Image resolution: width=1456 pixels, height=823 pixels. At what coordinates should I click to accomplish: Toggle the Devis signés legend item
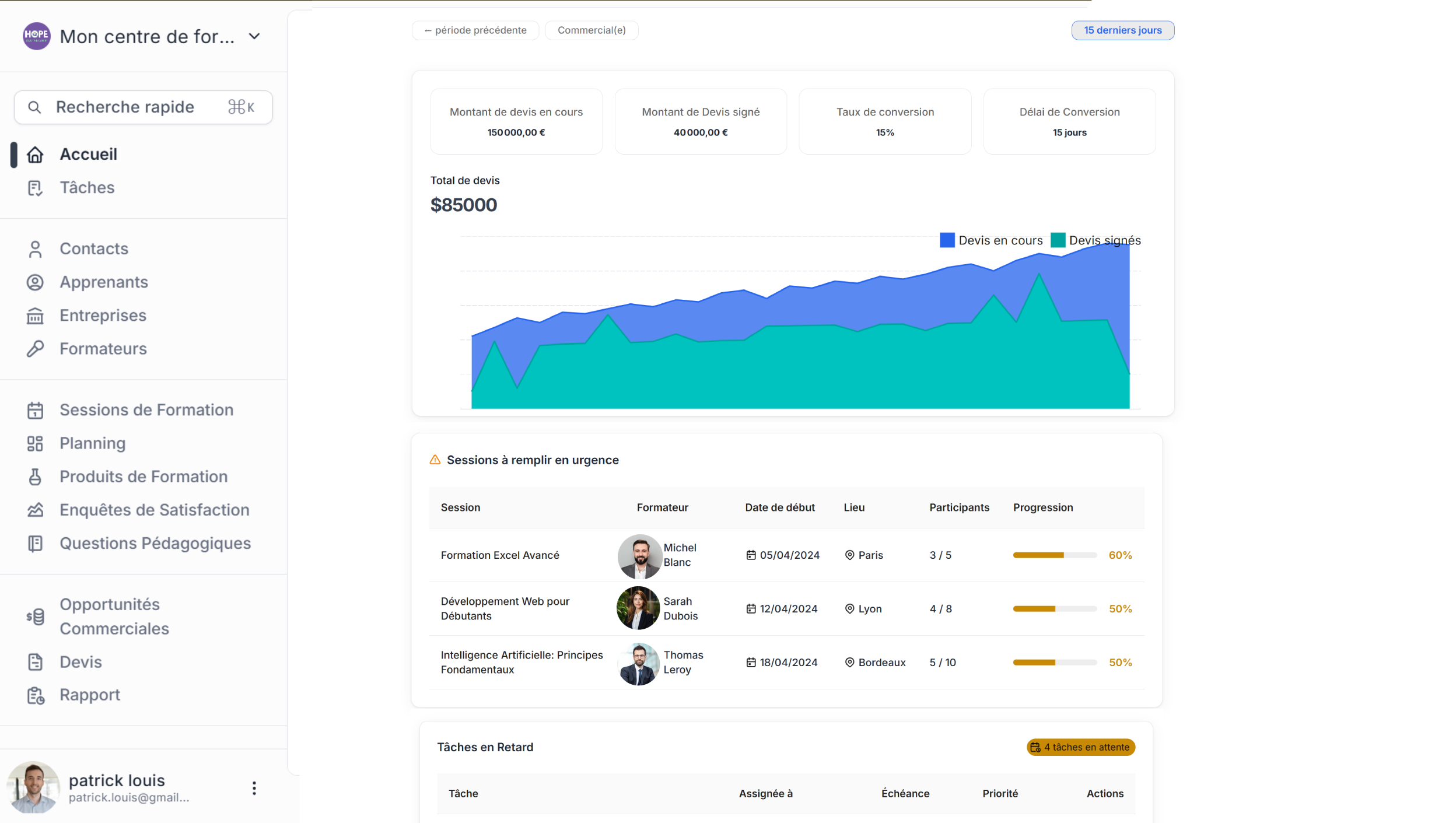(x=1095, y=240)
